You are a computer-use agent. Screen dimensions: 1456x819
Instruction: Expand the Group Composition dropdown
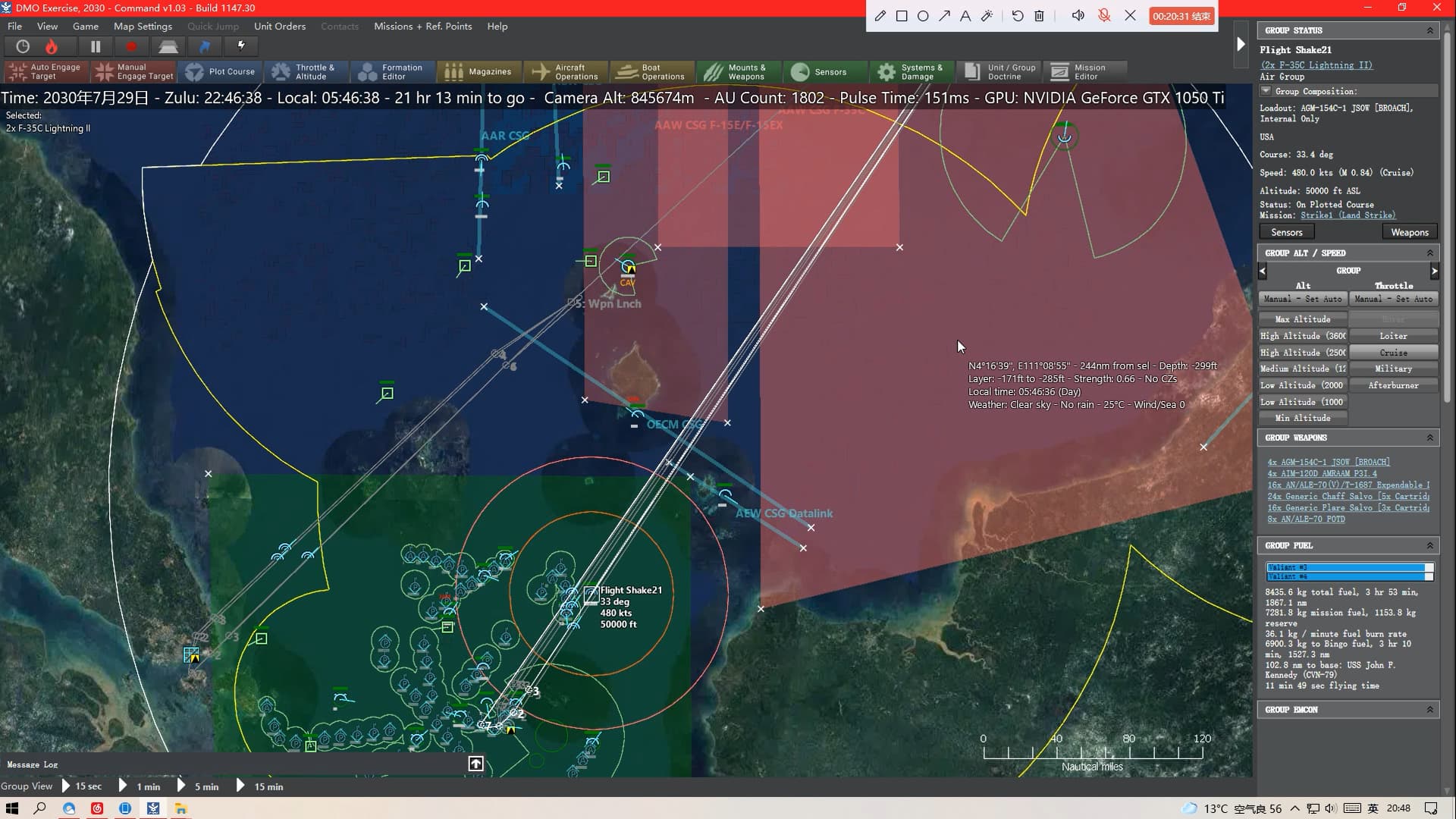1266,91
